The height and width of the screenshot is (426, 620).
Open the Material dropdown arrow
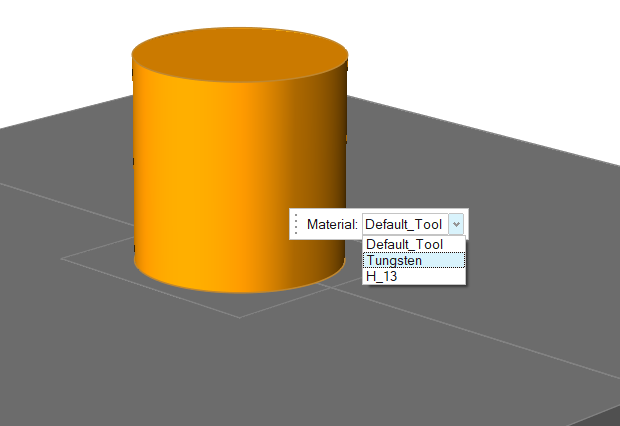(456, 225)
